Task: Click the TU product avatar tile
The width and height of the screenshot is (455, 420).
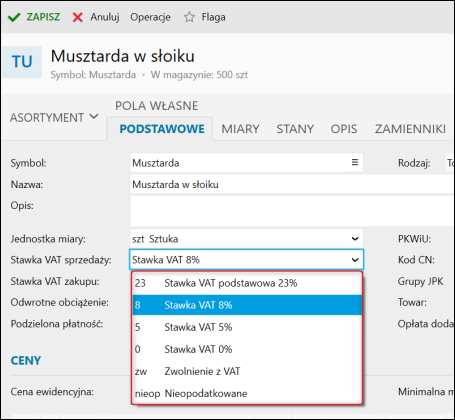Action: pos(22,62)
